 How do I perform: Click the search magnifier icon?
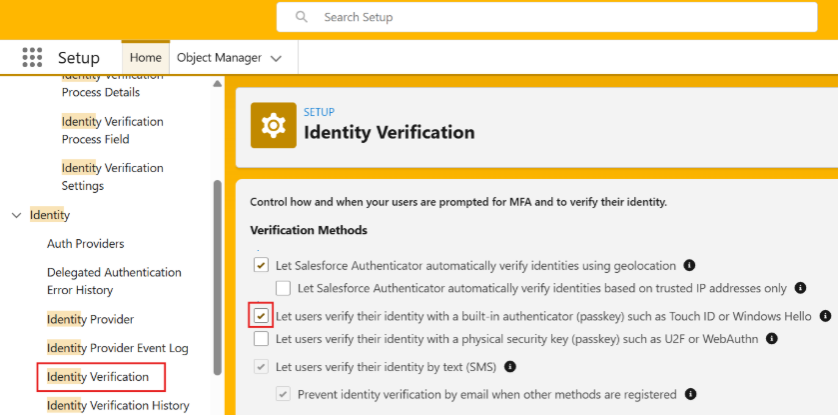pos(302,17)
